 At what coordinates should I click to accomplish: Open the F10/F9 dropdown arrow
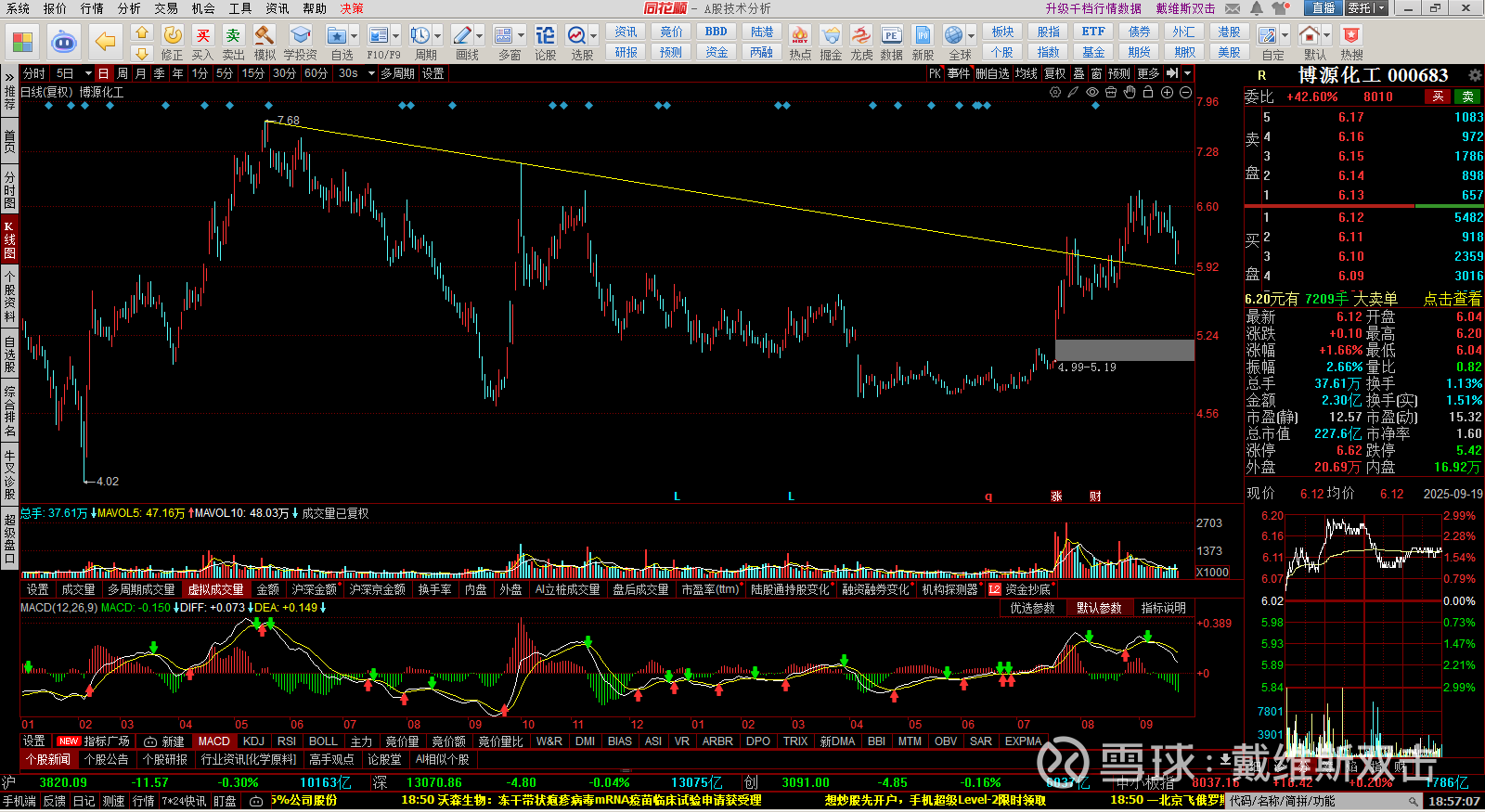[396, 36]
